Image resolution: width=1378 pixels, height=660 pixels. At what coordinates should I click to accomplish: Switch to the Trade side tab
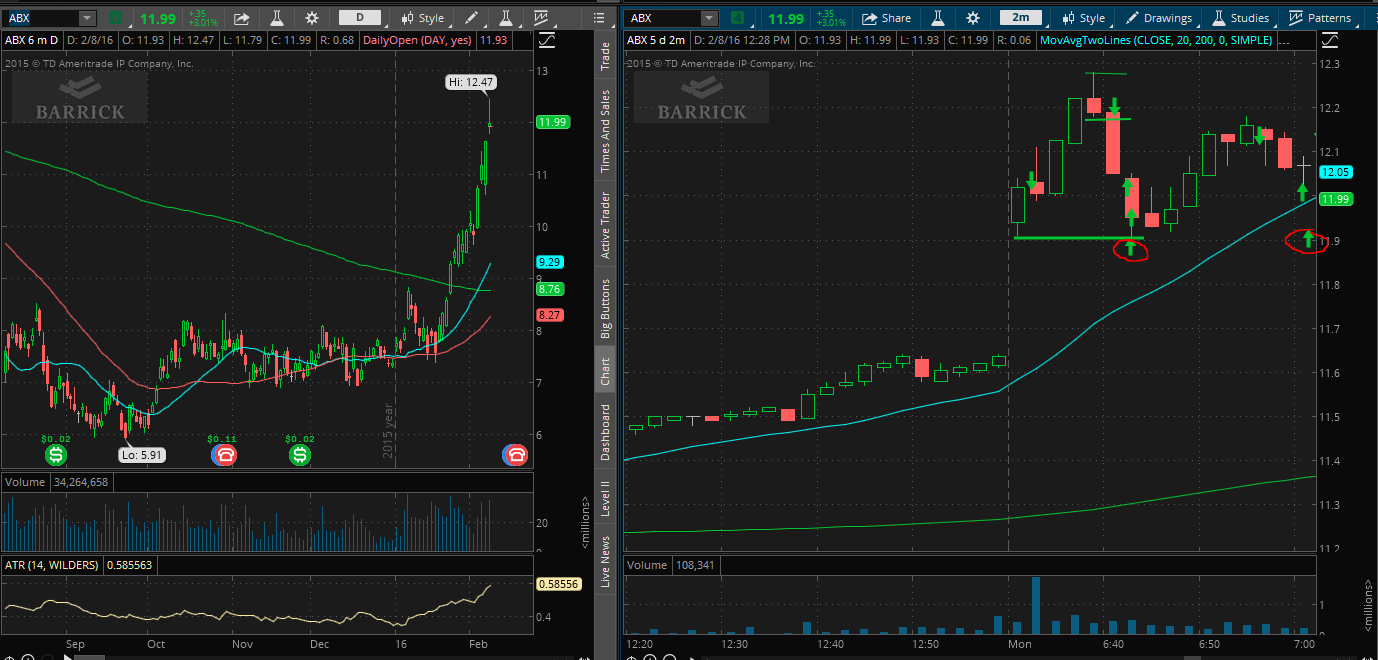click(605, 56)
